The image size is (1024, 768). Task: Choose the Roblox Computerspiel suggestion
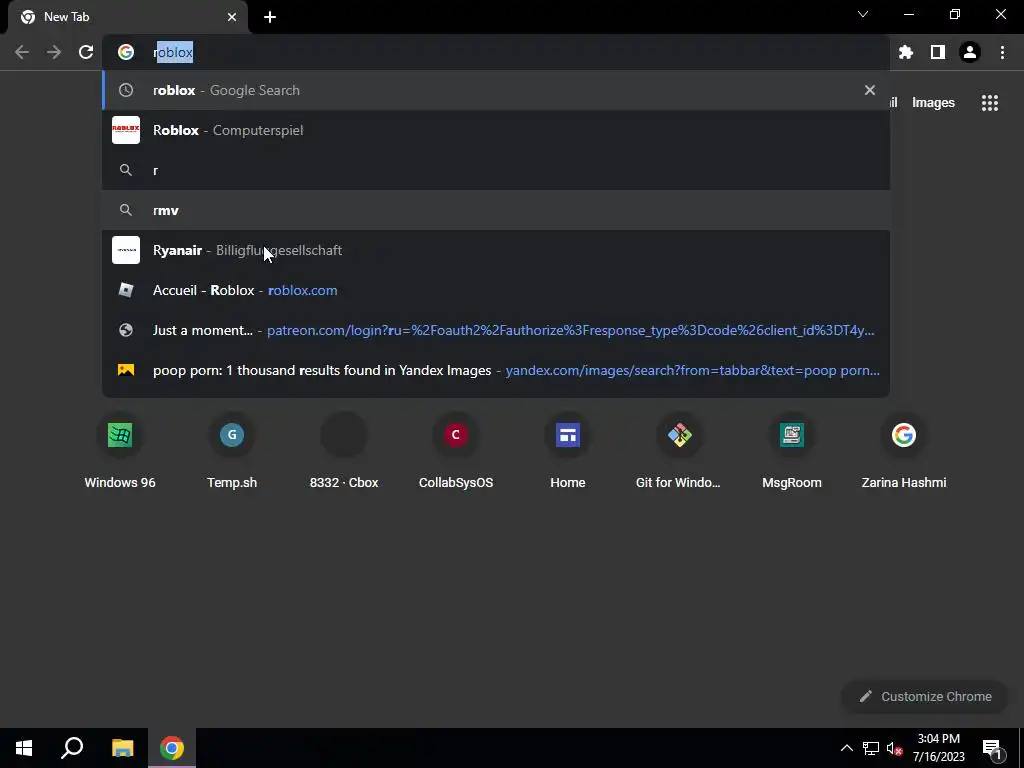(x=496, y=130)
